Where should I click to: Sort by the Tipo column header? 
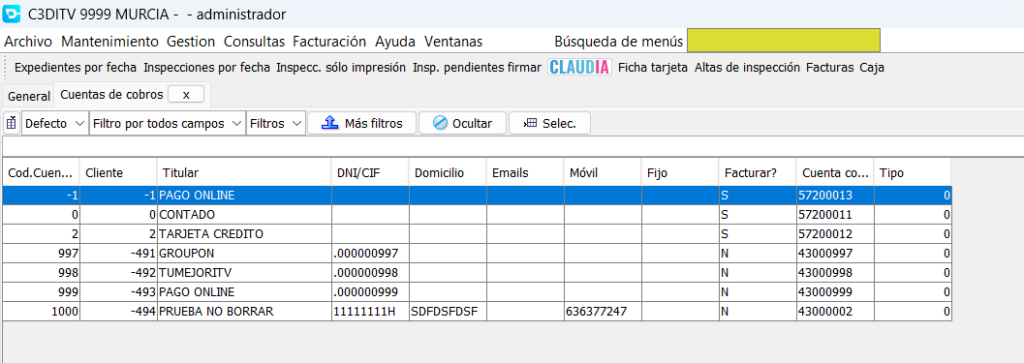pyautogui.click(x=912, y=173)
